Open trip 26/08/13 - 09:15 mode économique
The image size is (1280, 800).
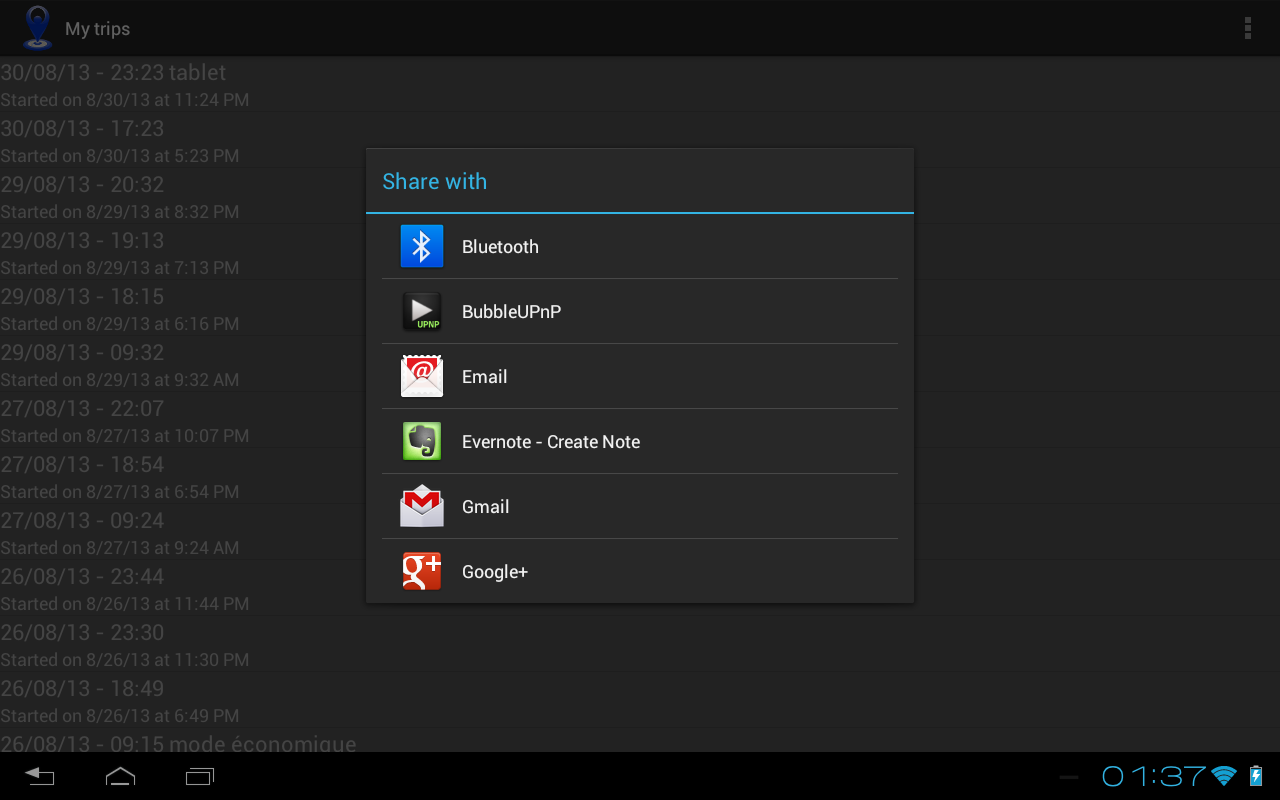tap(640, 741)
